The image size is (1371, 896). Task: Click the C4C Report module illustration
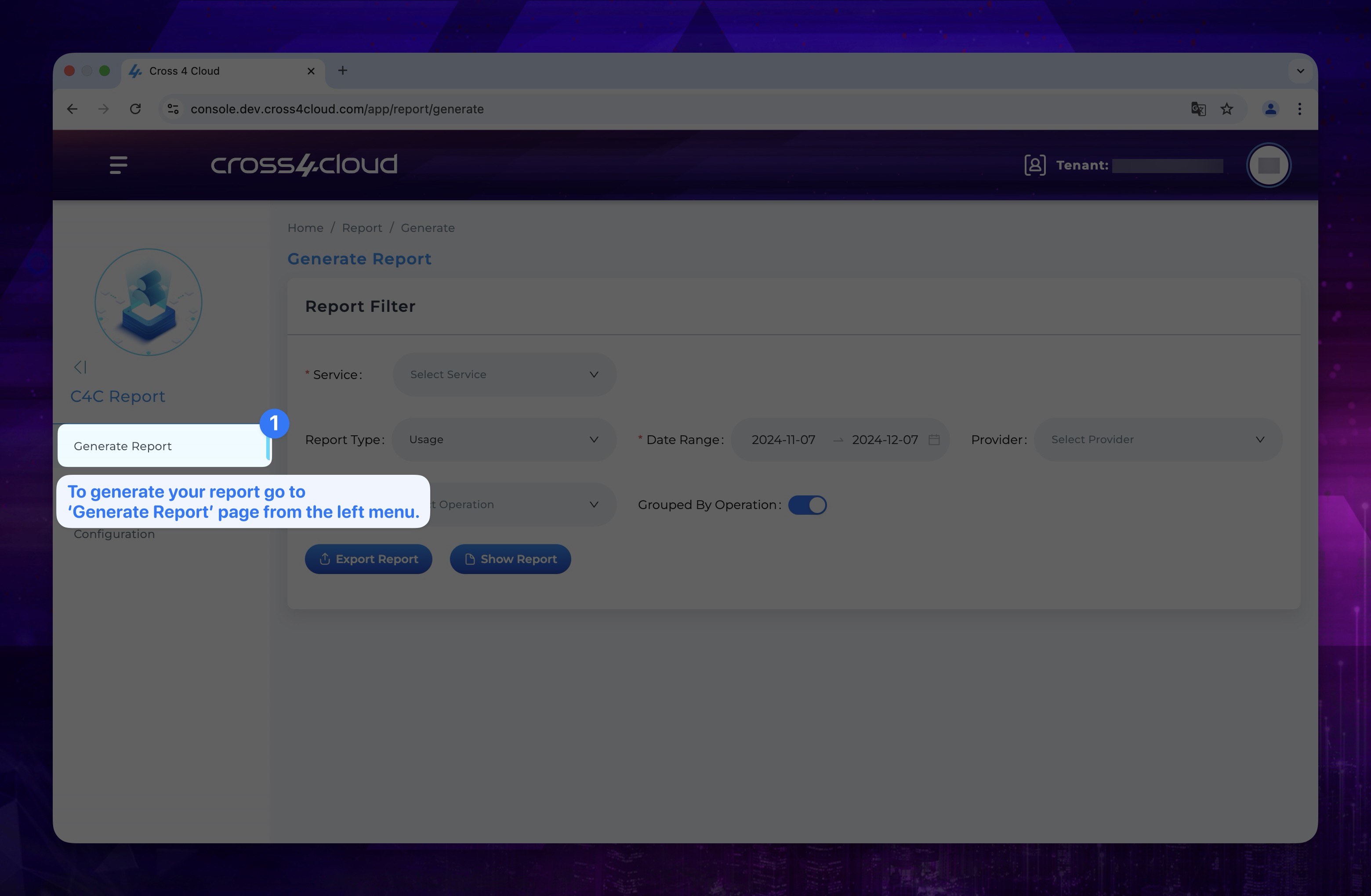(x=149, y=302)
